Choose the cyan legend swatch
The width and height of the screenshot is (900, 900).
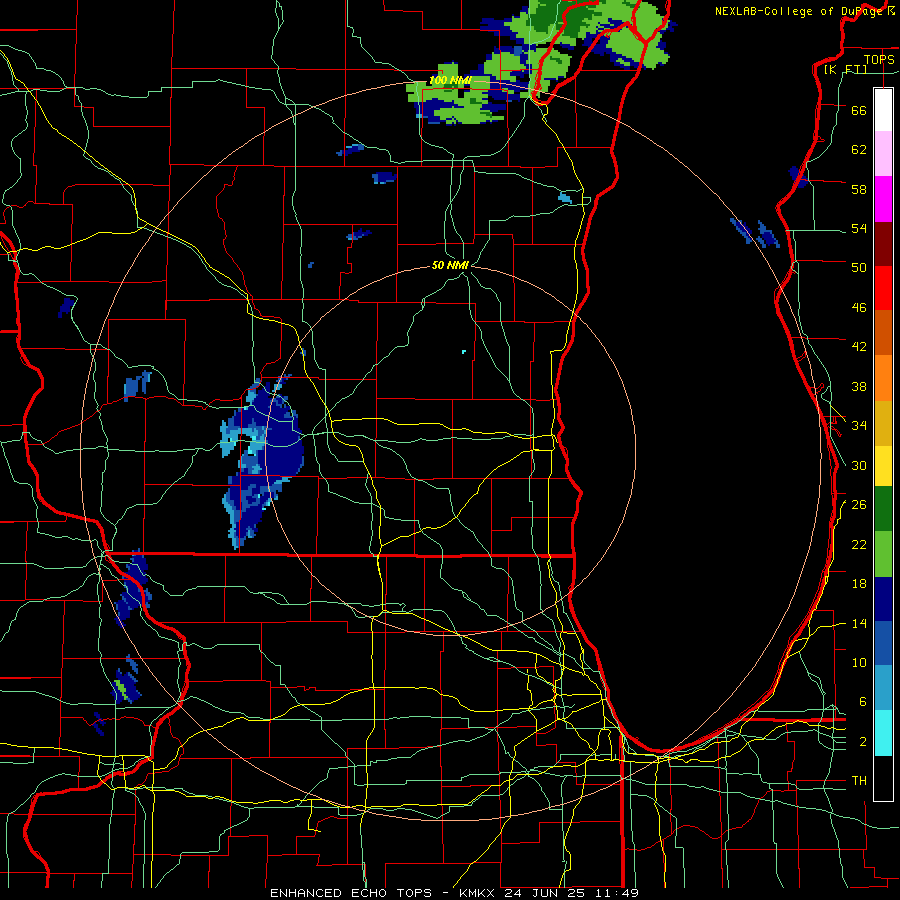(x=883, y=733)
